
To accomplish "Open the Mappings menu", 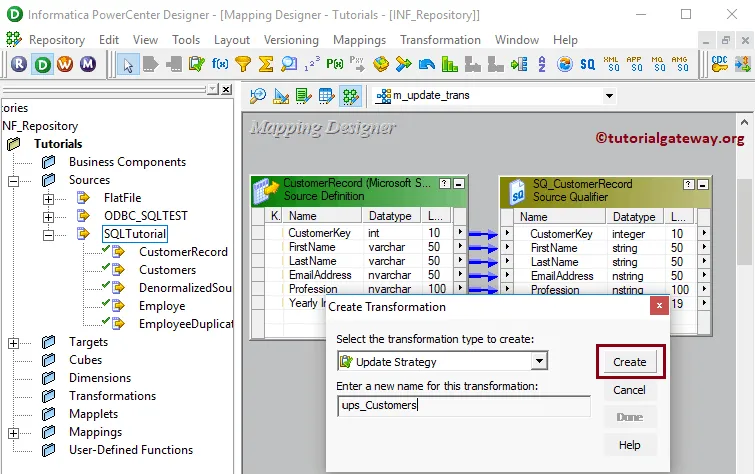I will pos(360,40).
